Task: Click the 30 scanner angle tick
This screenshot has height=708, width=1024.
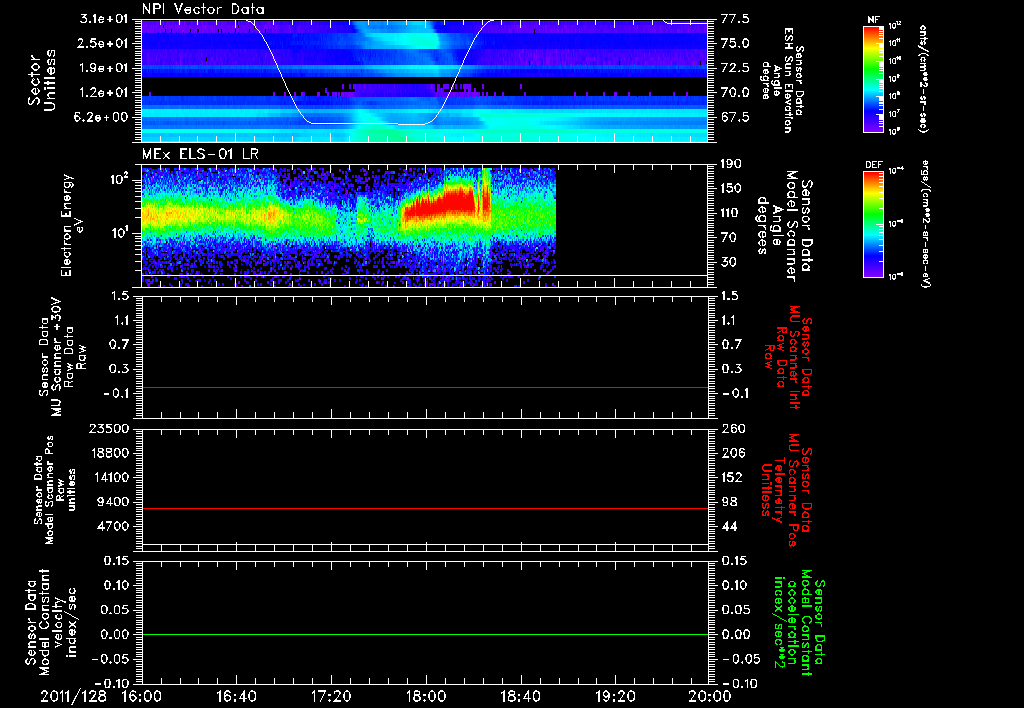Action: 728,263
